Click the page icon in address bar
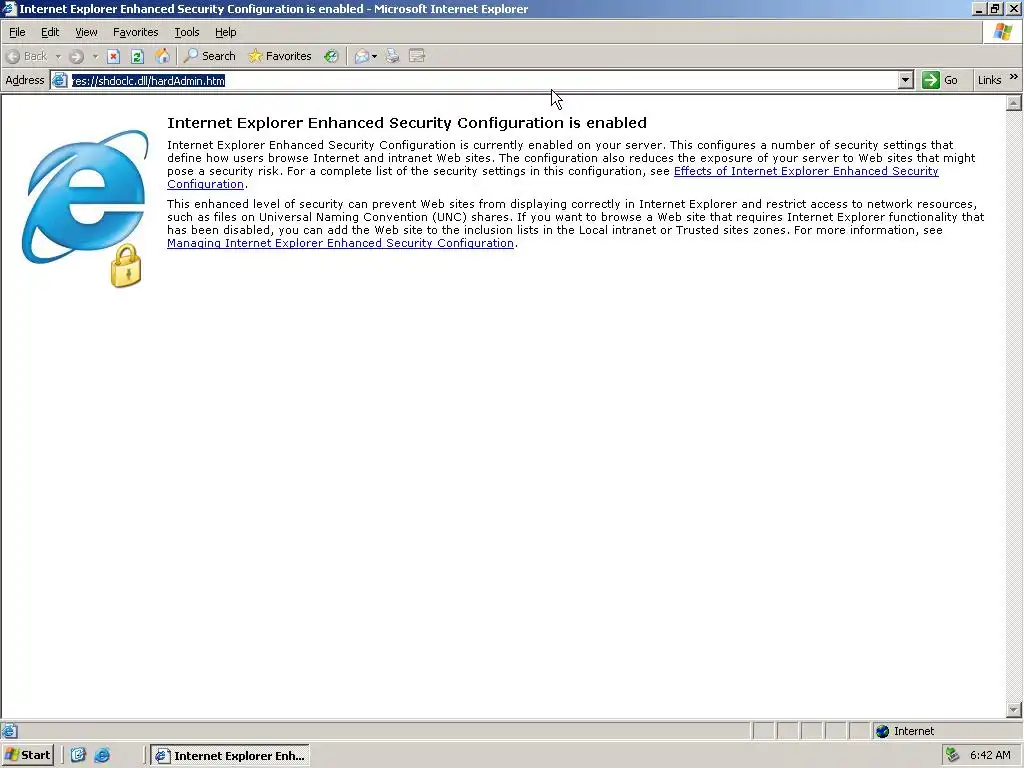Screen dimensions: 1024x768 click(59, 80)
